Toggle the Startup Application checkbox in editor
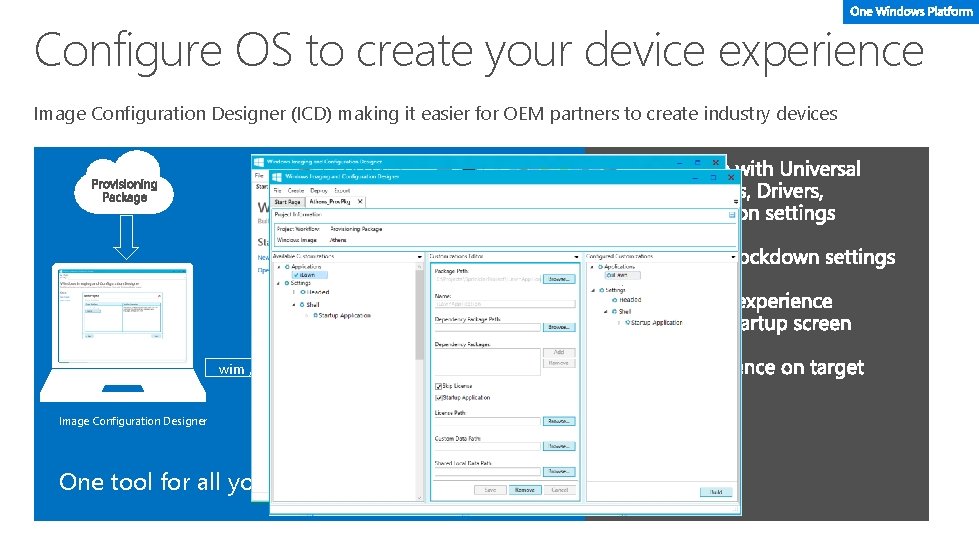Viewport: 979px width, 551px height. click(438, 397)
